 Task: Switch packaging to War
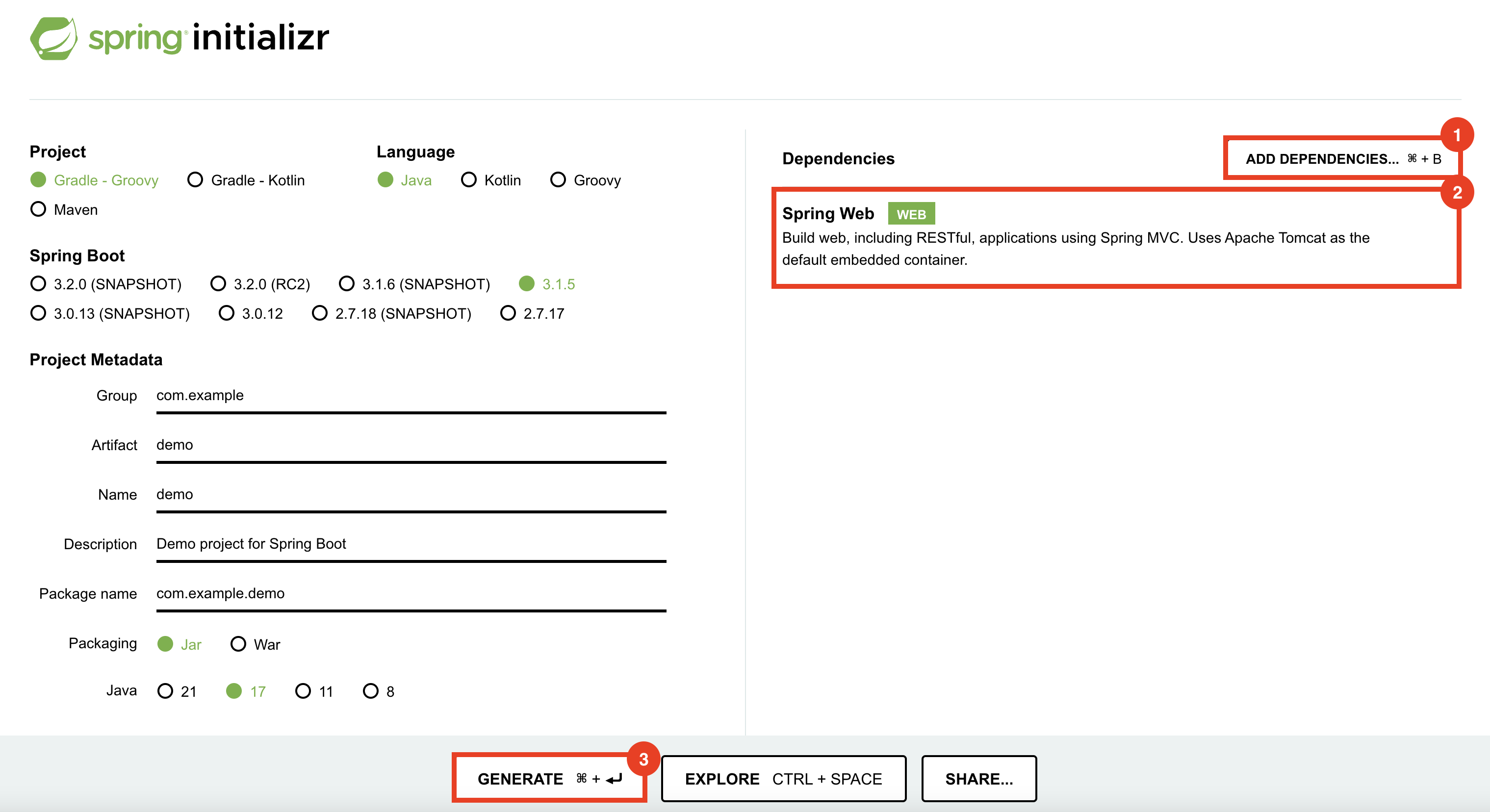point(238,644)
